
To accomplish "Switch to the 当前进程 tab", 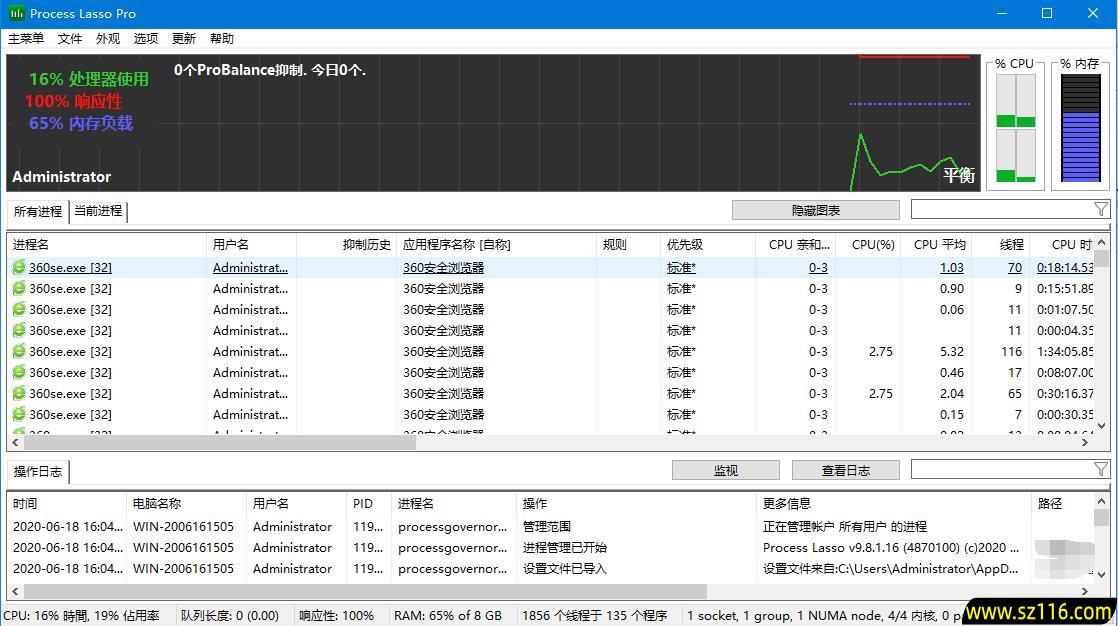I will pyautogui.click(x=98, y=211).
